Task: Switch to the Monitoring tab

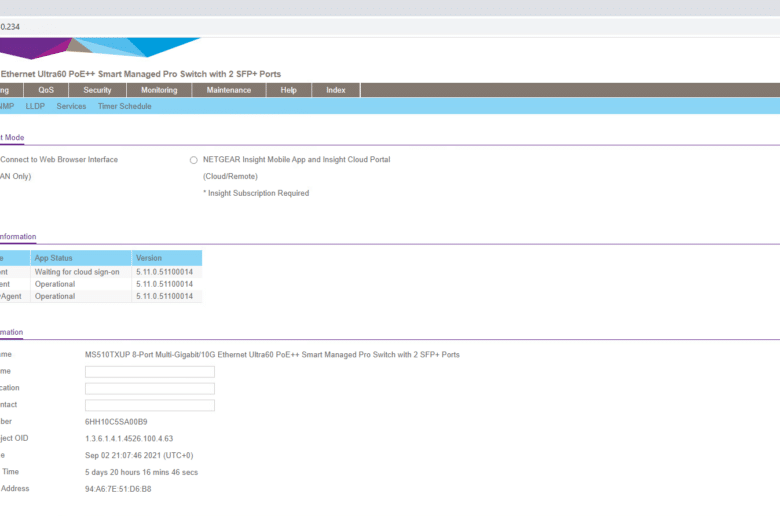Action: (x=159, y=90)
